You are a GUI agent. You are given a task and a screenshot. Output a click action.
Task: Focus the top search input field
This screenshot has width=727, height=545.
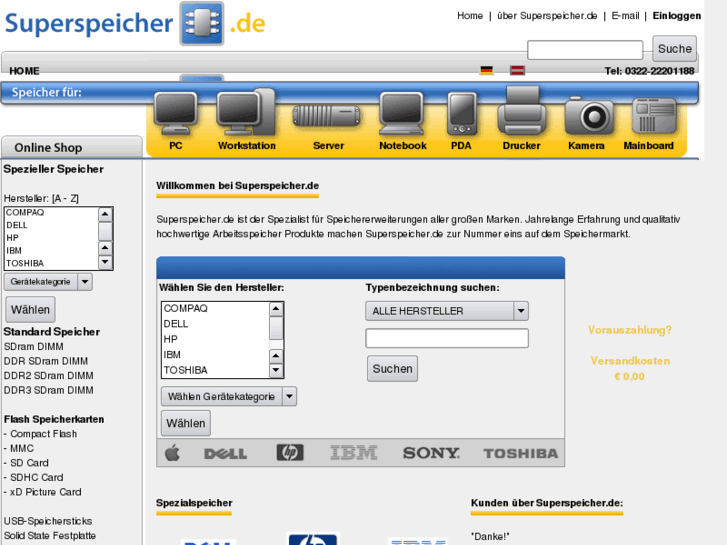pyautogui.click(x=585, y=50)
